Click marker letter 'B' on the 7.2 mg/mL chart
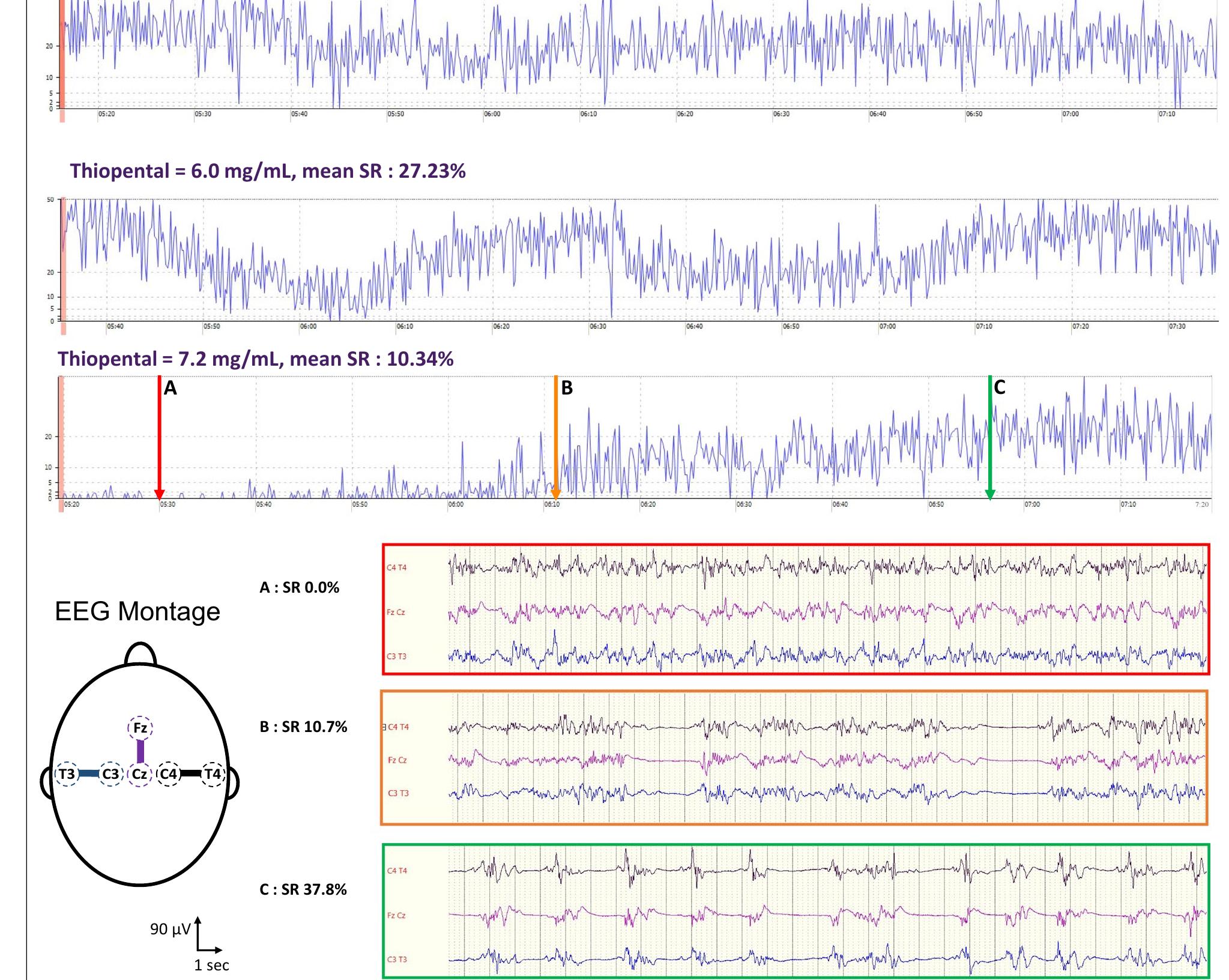The image size is (1229, 980). [567, 389]
